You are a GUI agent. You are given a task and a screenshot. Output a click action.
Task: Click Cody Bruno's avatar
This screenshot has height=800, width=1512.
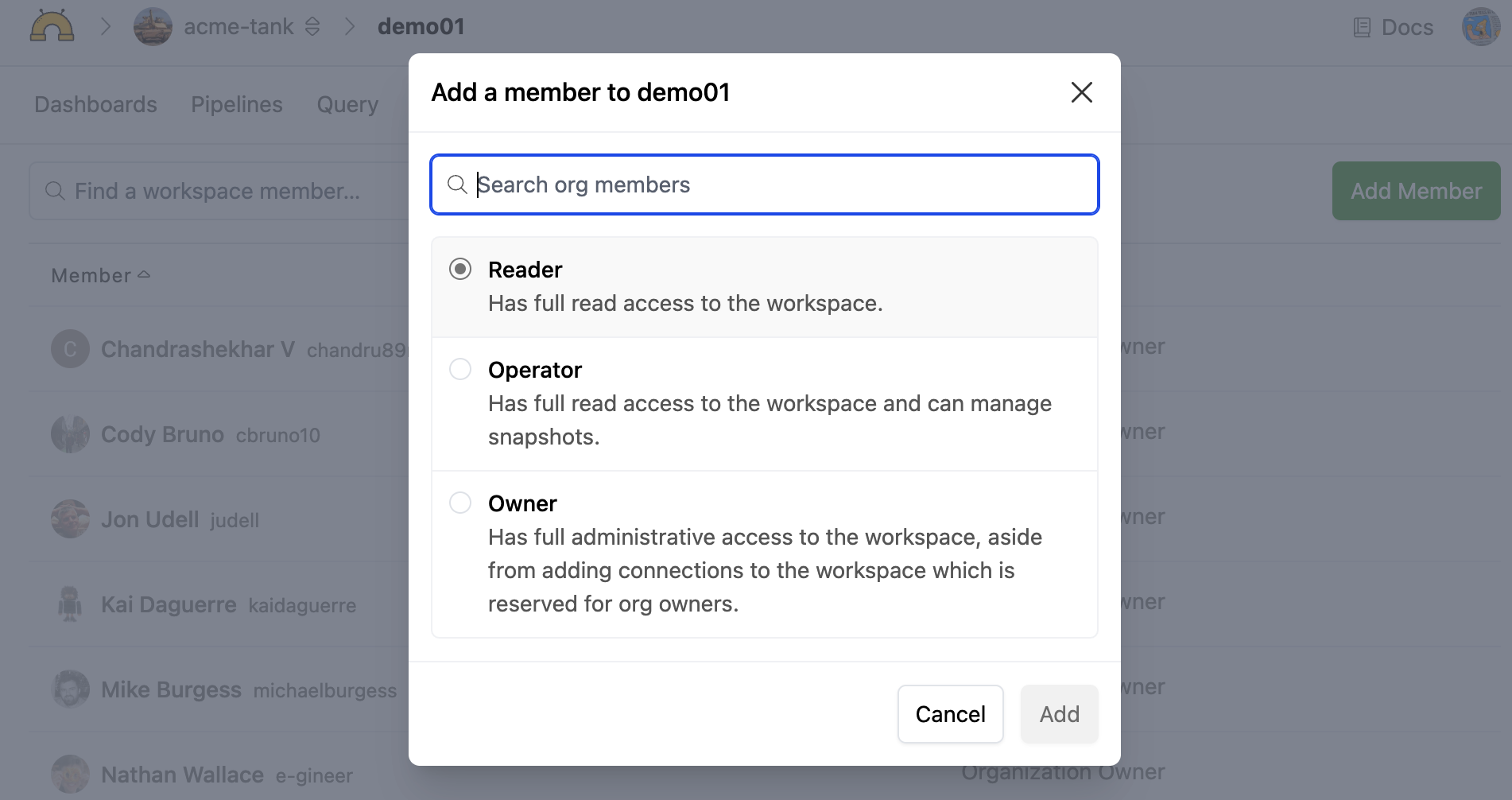tap(70, 434)
